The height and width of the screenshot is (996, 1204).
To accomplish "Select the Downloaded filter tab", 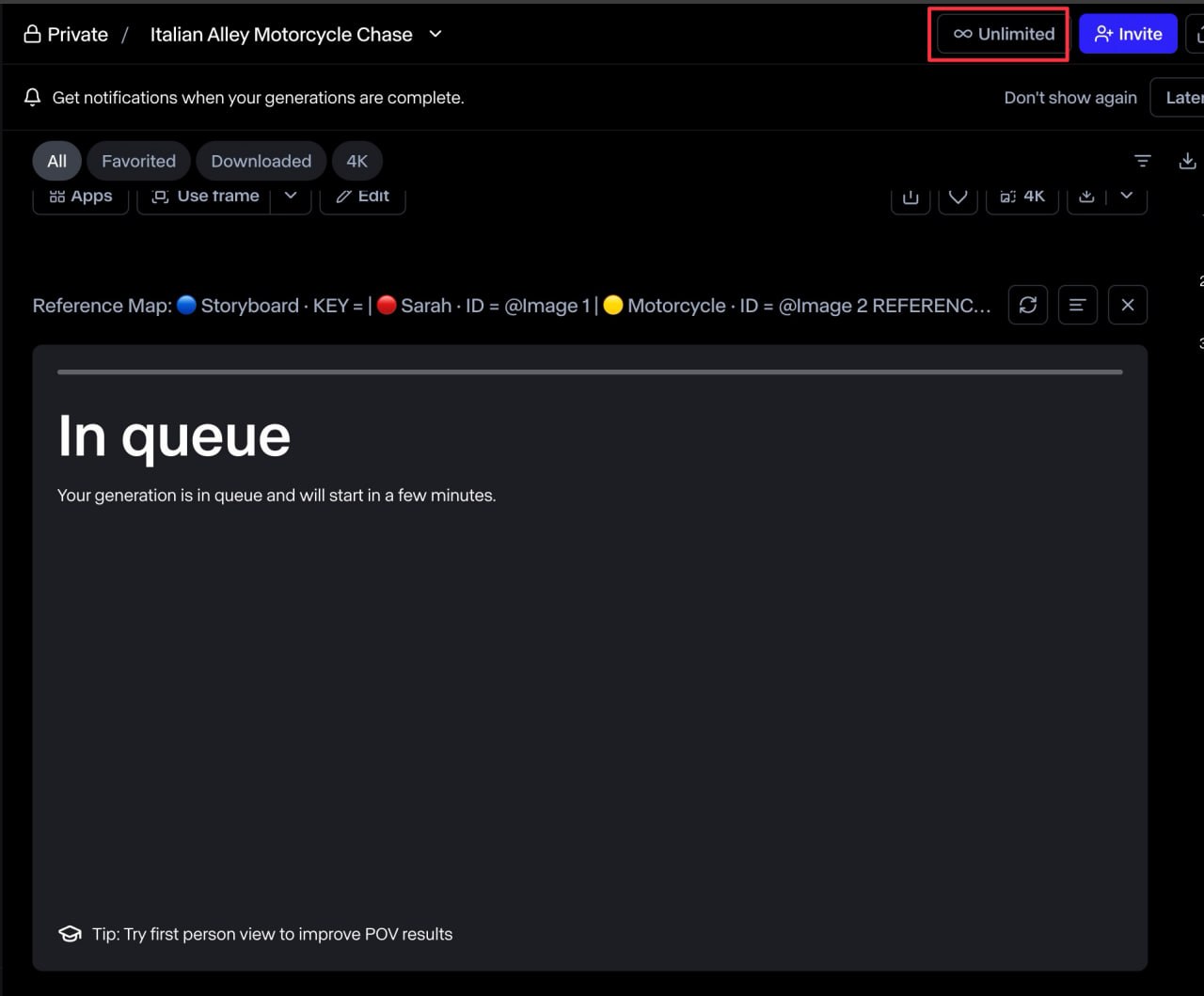I will coord(261,161).
